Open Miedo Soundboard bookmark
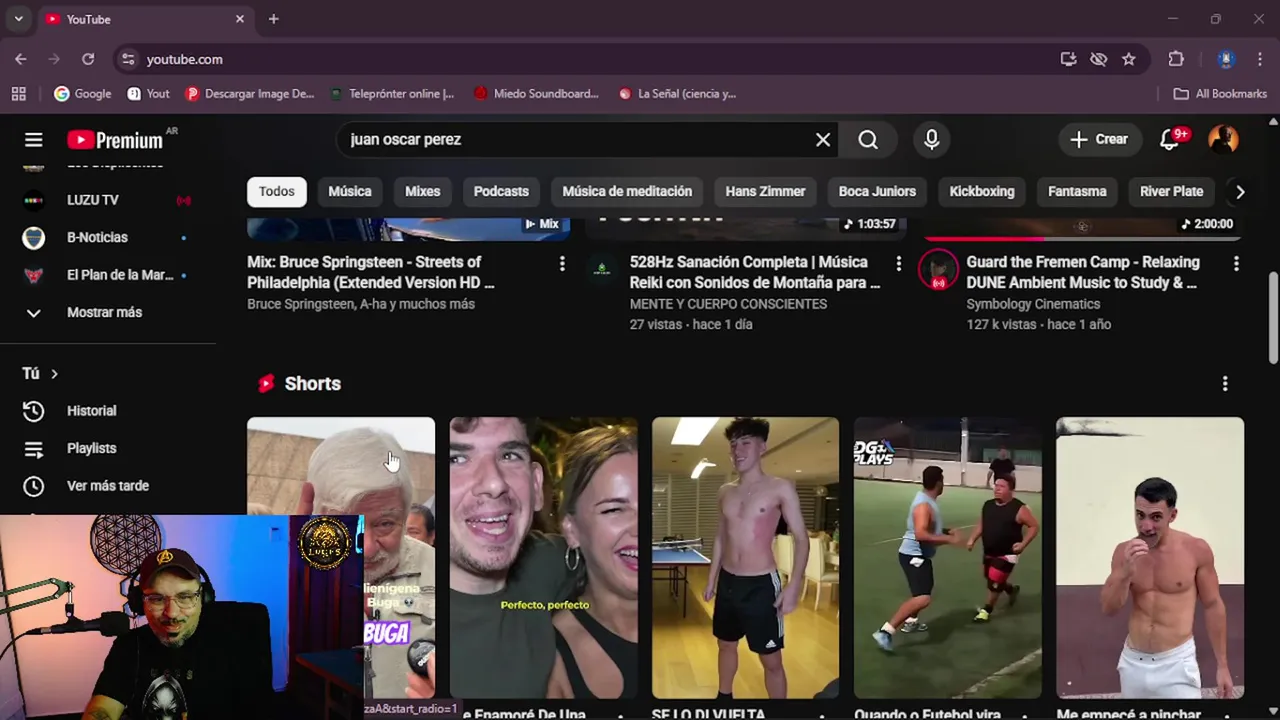This screenshot has height=720, width=1280. (536, 94)
